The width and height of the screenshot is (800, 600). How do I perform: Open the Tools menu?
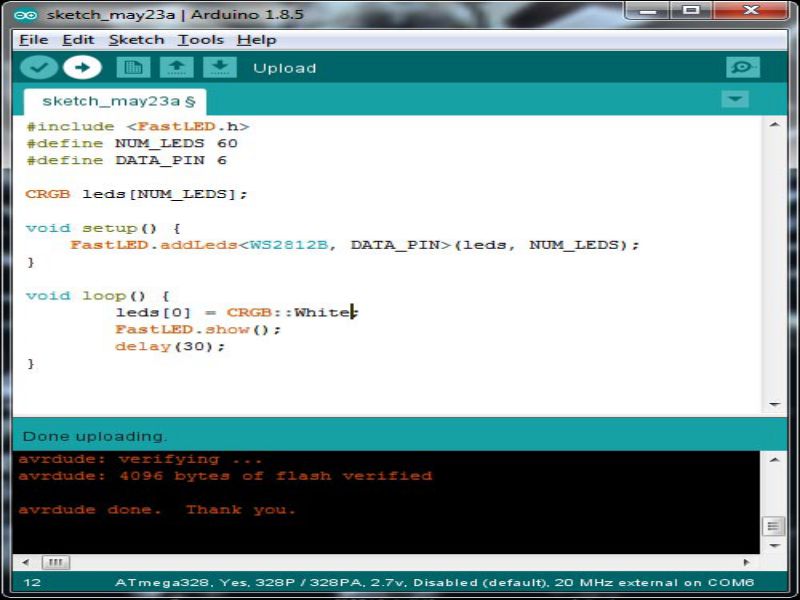tap(201, 40)
